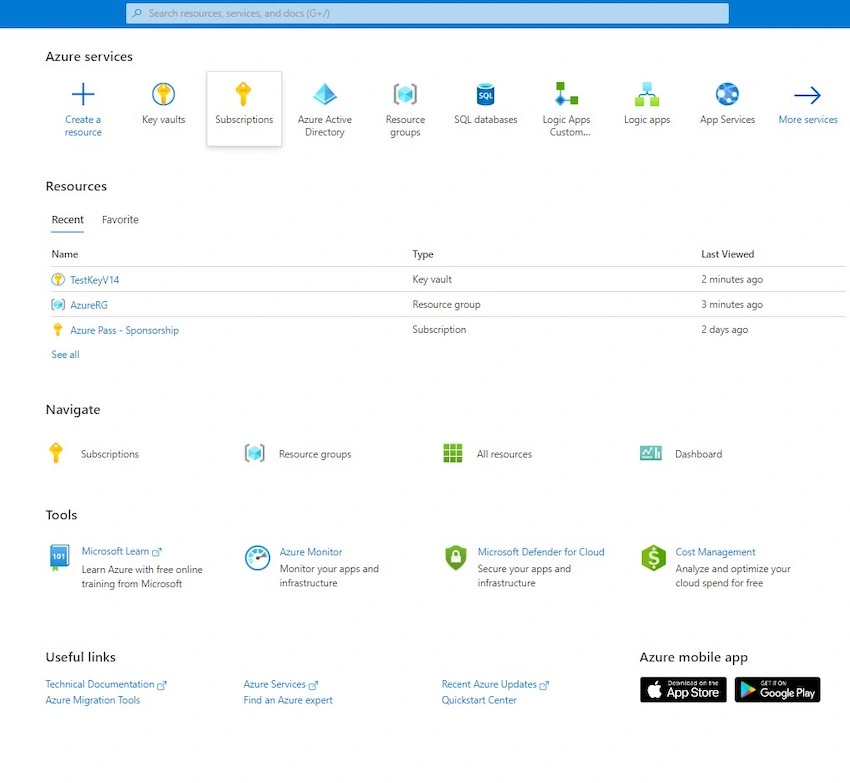Click the Microsoft Learn 101 icon

pos(59,557)
